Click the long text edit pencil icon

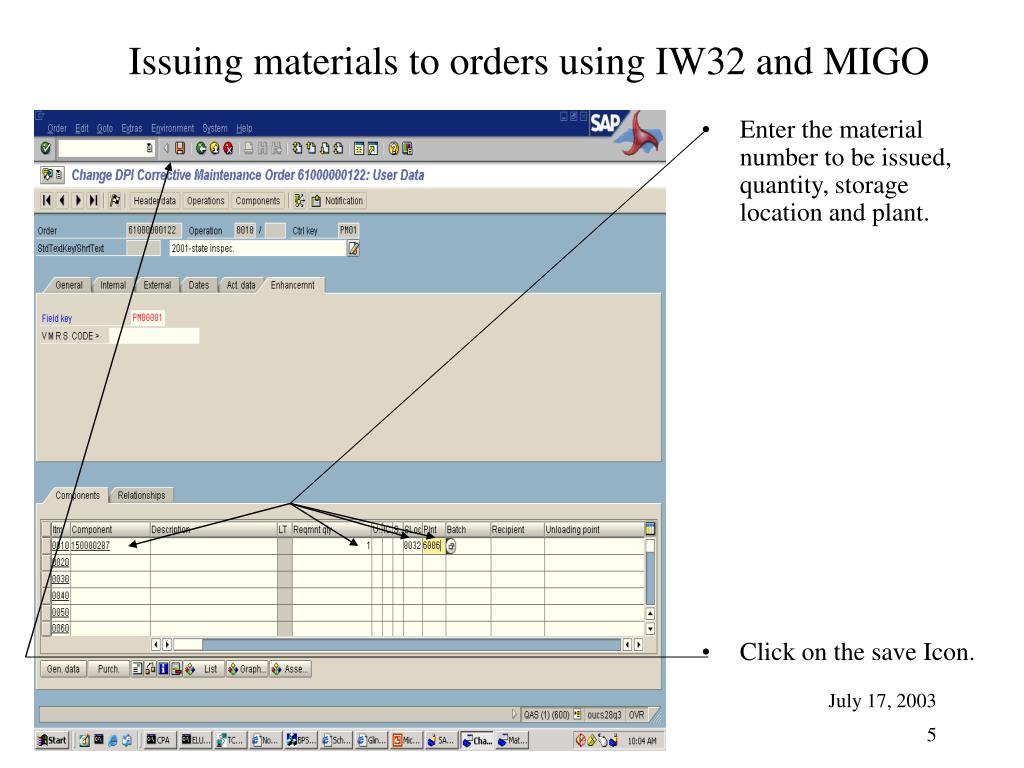pyautogui.click(x=353, y=248)
